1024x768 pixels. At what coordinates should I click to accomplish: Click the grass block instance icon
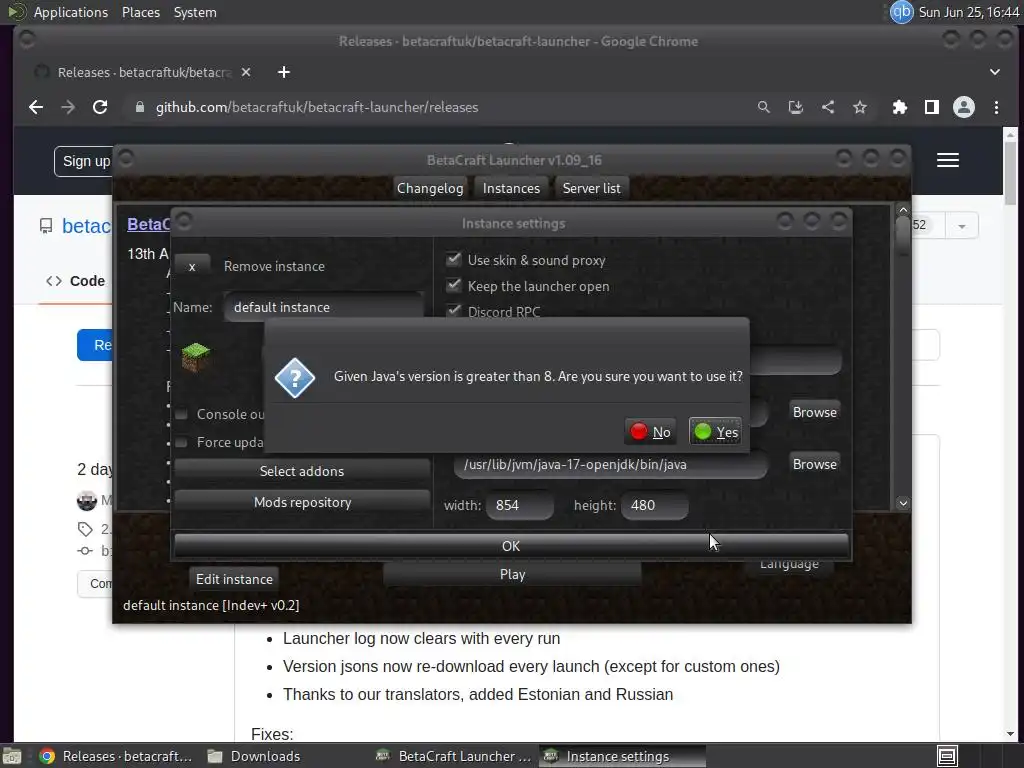point(195,357)
